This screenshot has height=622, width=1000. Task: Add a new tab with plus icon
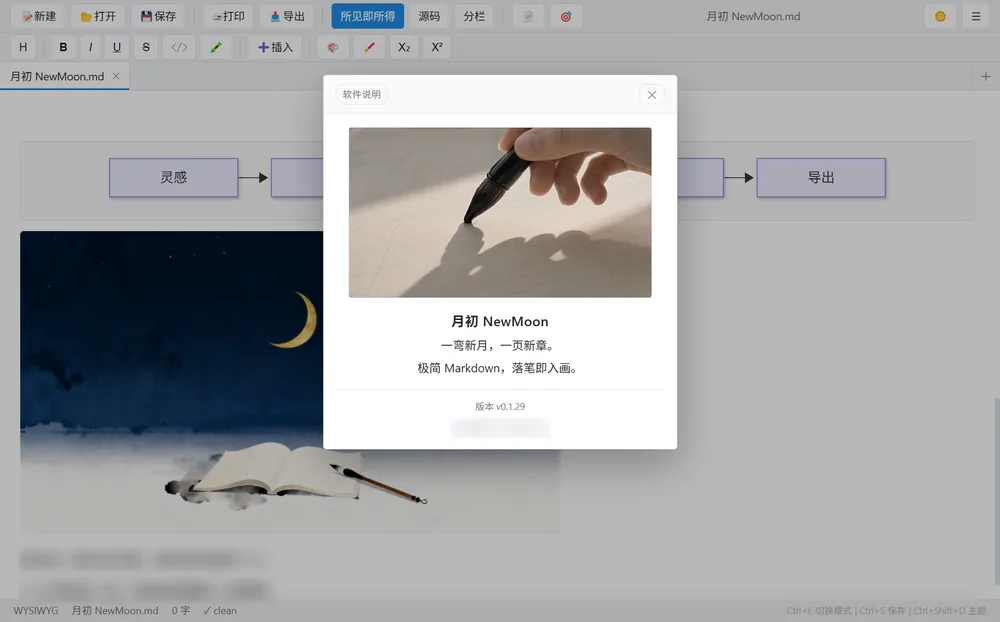point(985,77)
